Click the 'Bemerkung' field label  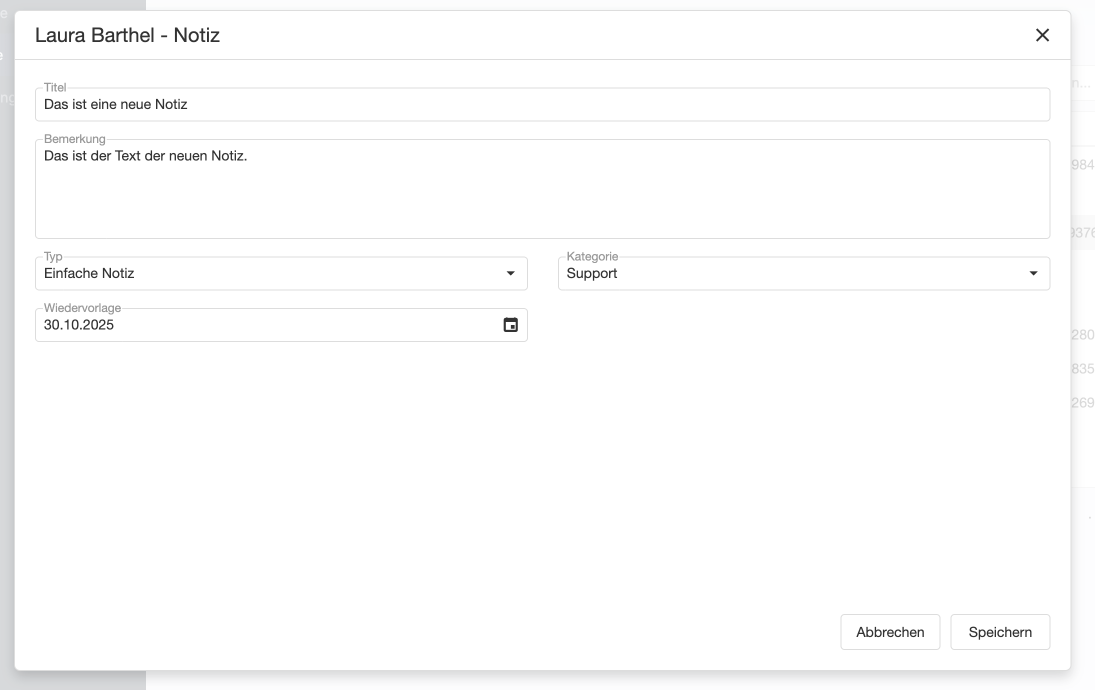(75, 139)
